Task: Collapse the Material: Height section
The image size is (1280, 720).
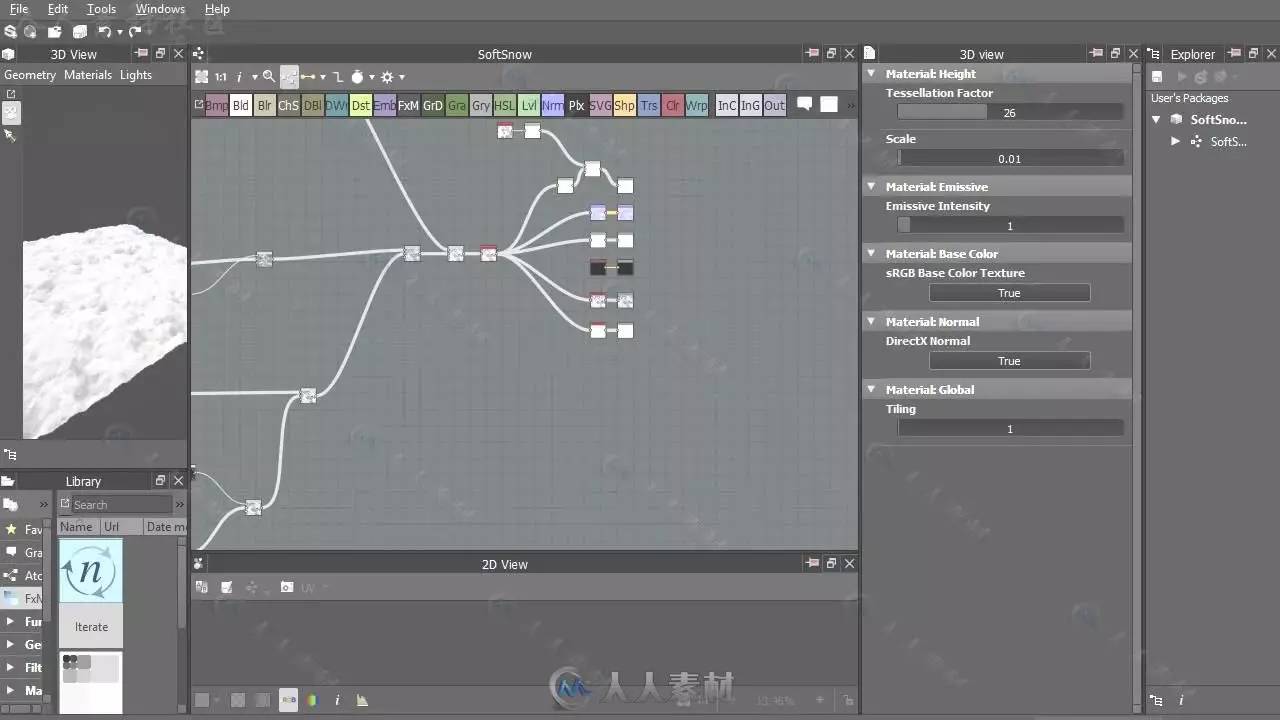Action: (871, 74)
